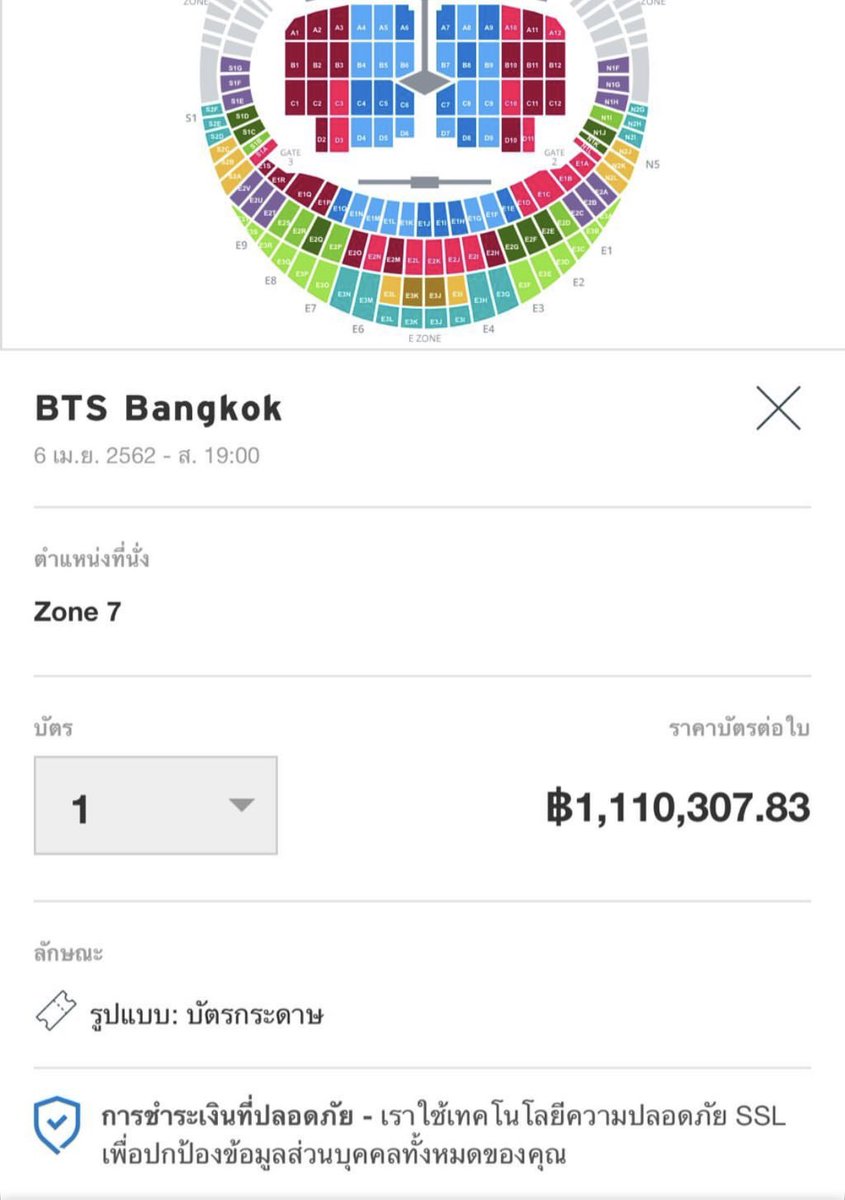
Task: Pick stand section E3N in teal
Action: pyautogui.click(x=344, y=293)
